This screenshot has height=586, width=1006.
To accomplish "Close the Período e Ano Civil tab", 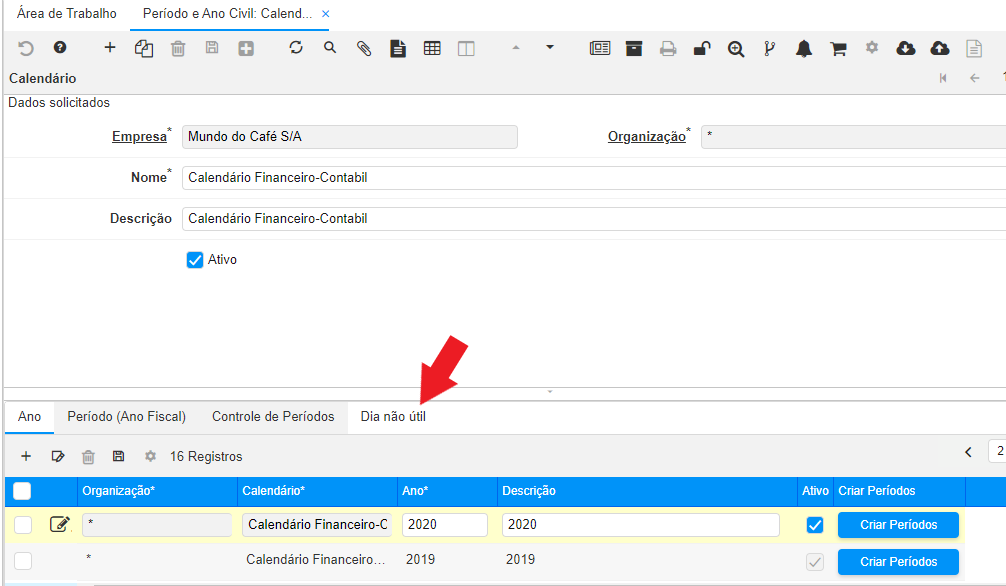I will (325, 13).
